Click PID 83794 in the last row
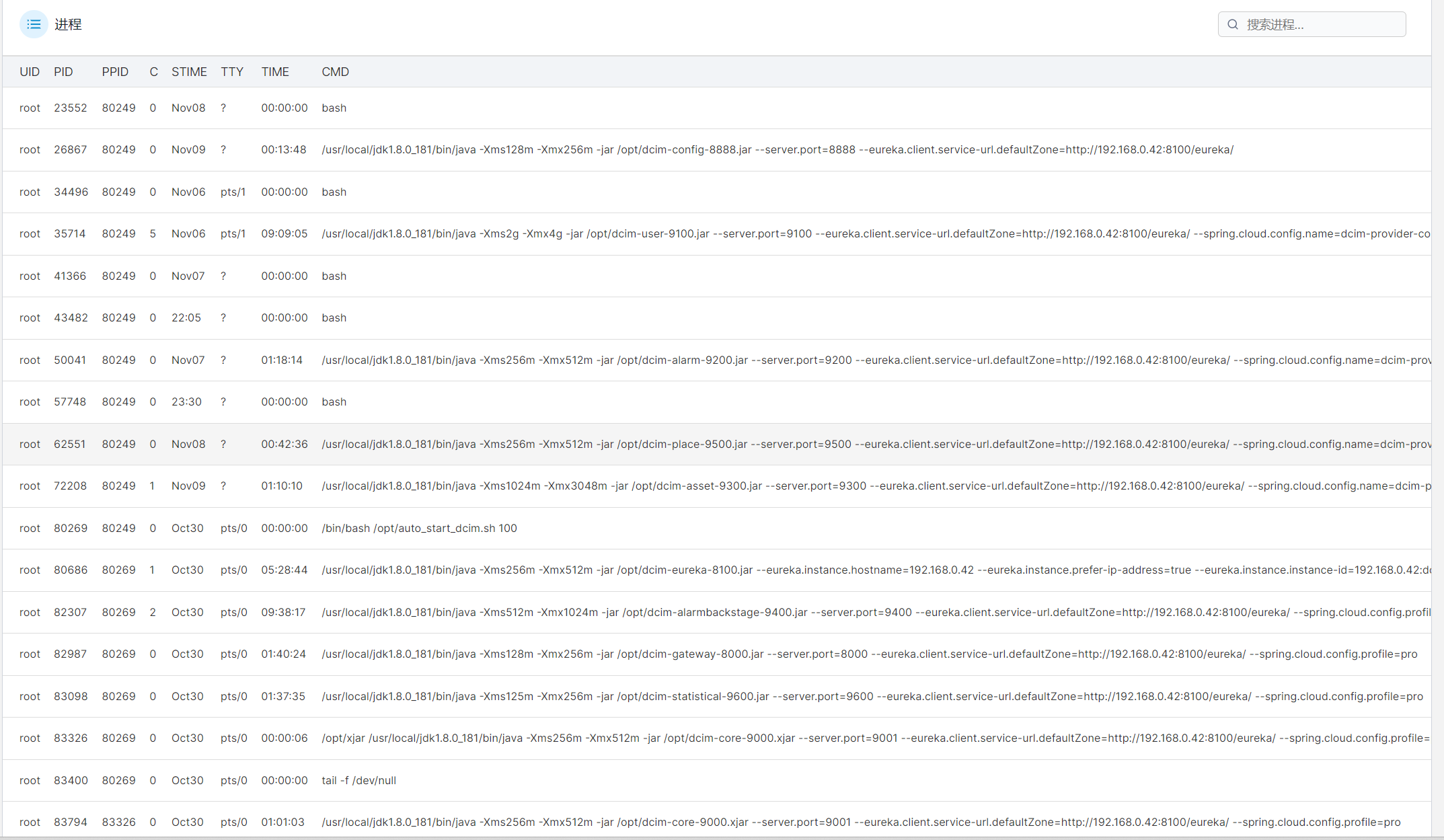Screen dimensions: 1444x840 coord(71,822)
